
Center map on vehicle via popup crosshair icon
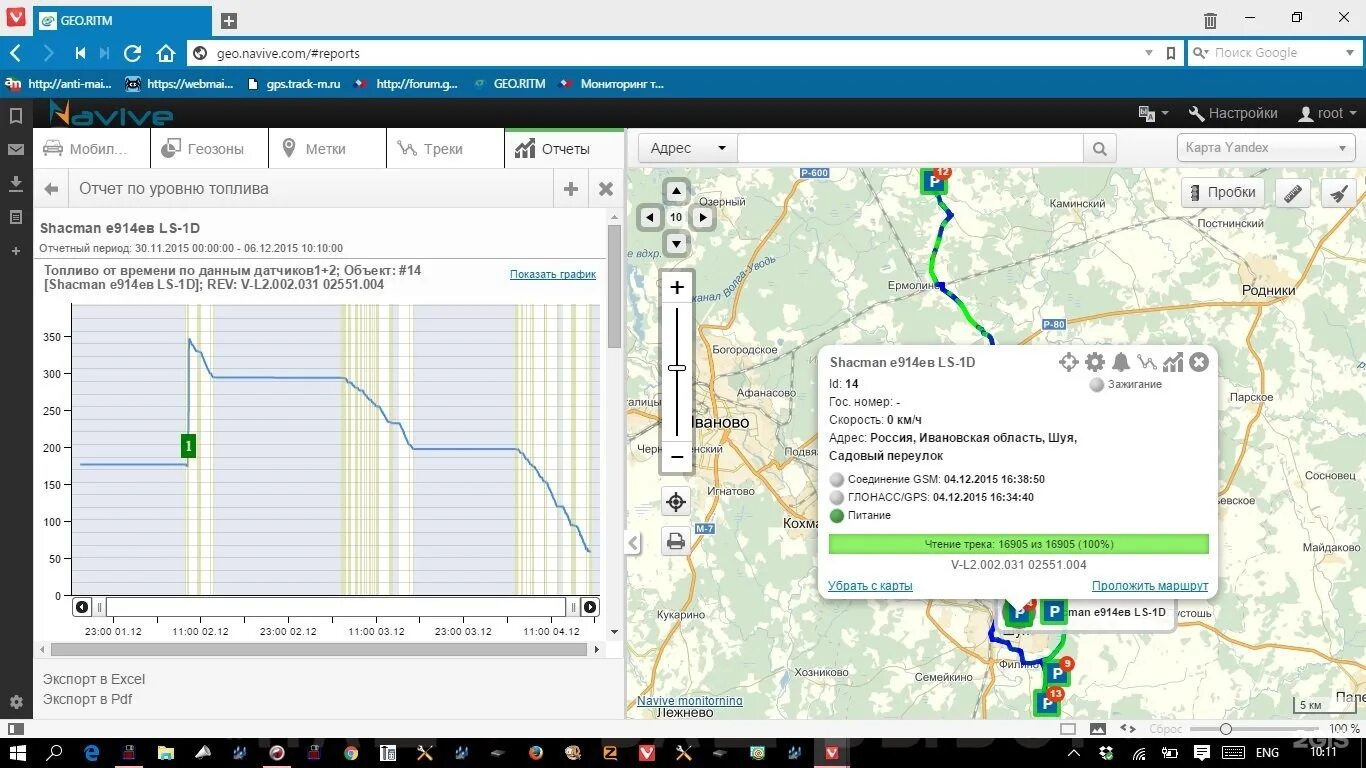tap(1068, 362)
